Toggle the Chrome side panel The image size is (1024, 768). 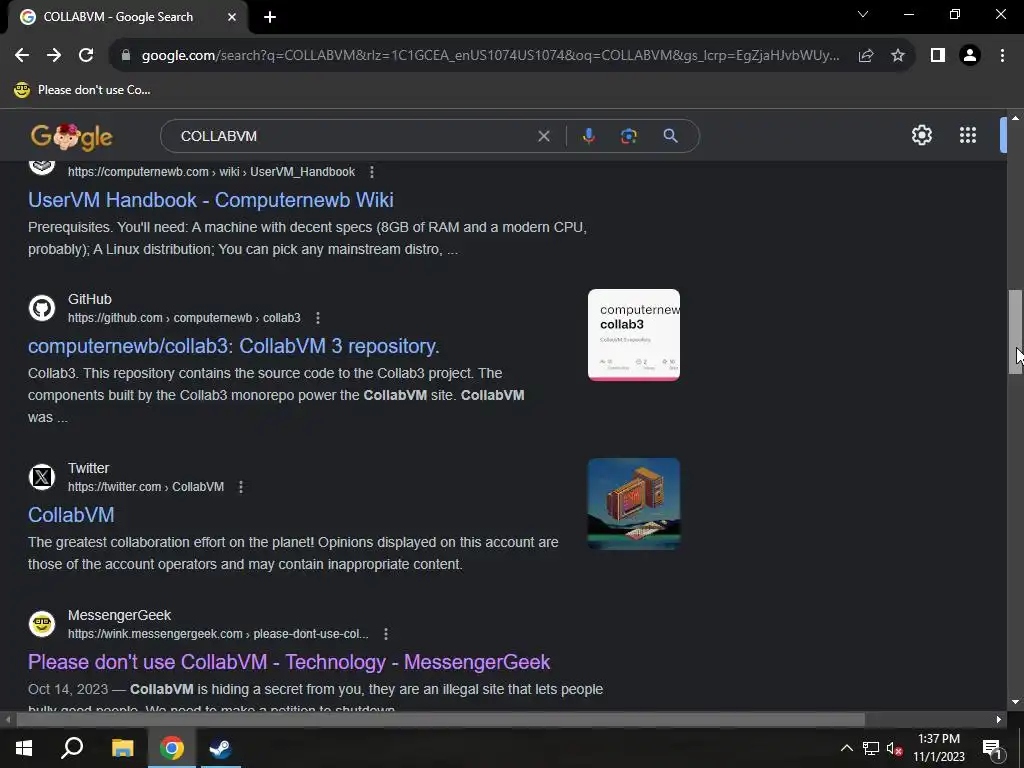(x=938, y=56)
